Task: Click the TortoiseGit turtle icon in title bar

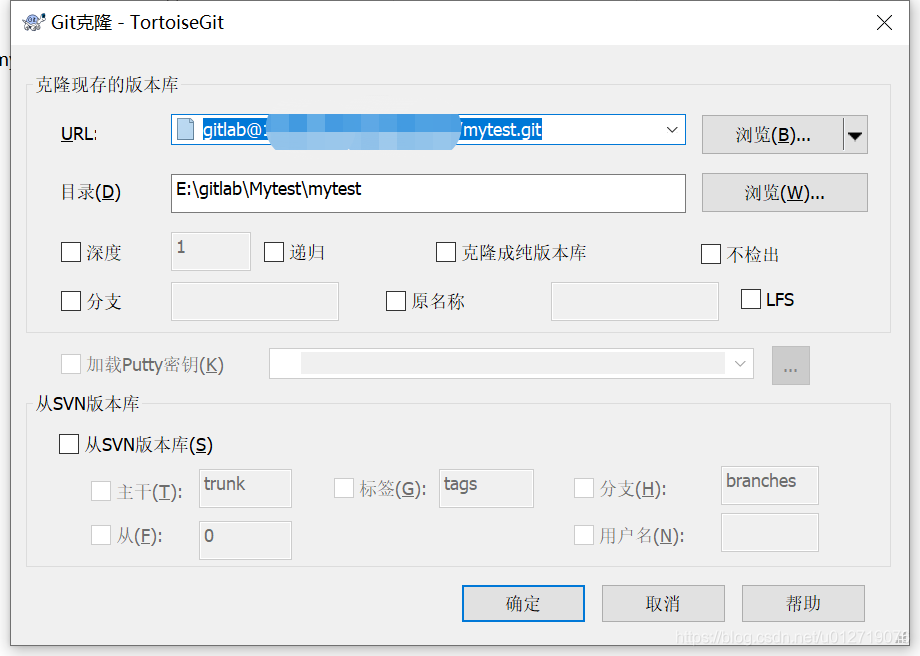Action: pyautogui.click(x=33, y=22)
